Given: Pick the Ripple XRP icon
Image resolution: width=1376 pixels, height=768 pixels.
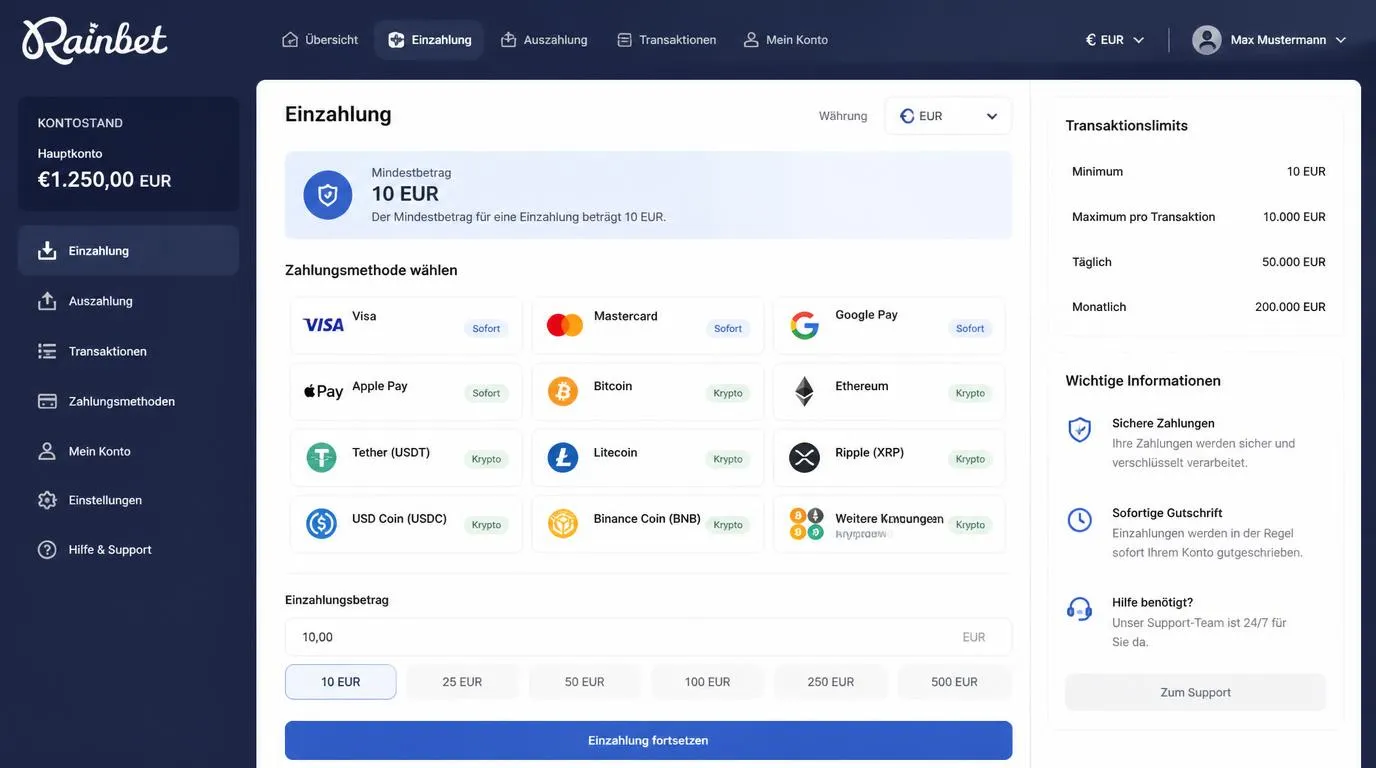Looking at the screenshot, I should (804, 458).
